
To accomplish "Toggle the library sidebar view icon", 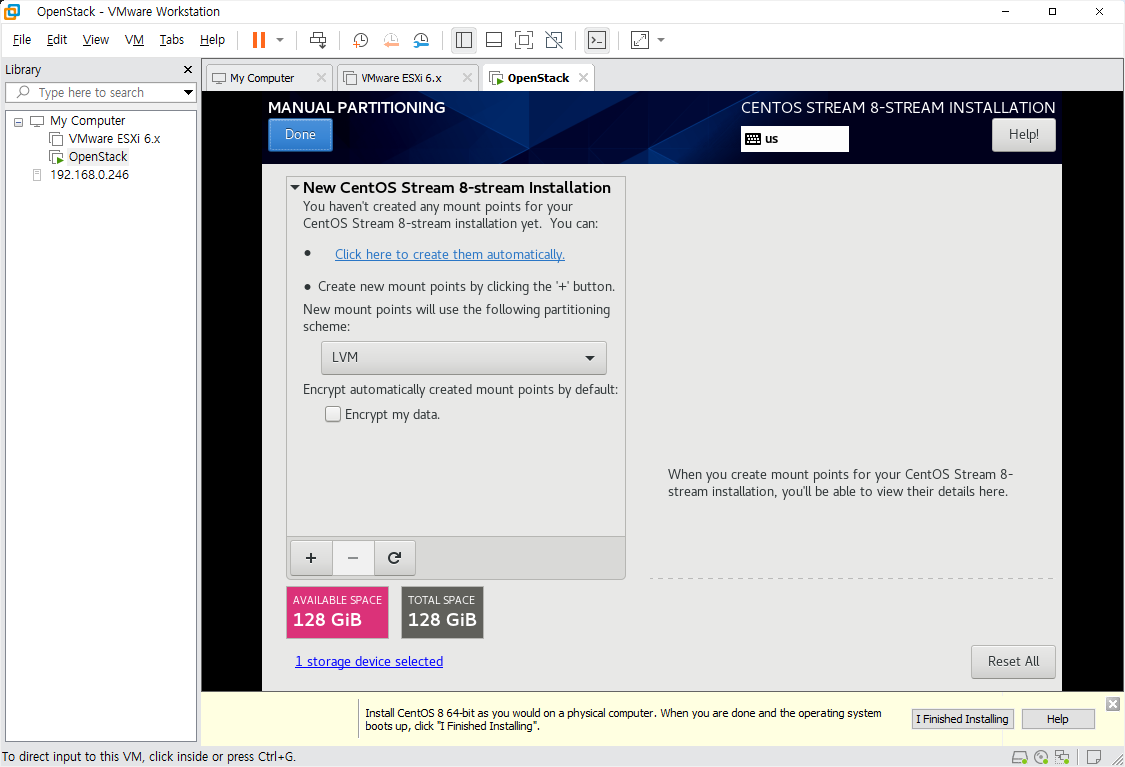I will pos(464,40).
